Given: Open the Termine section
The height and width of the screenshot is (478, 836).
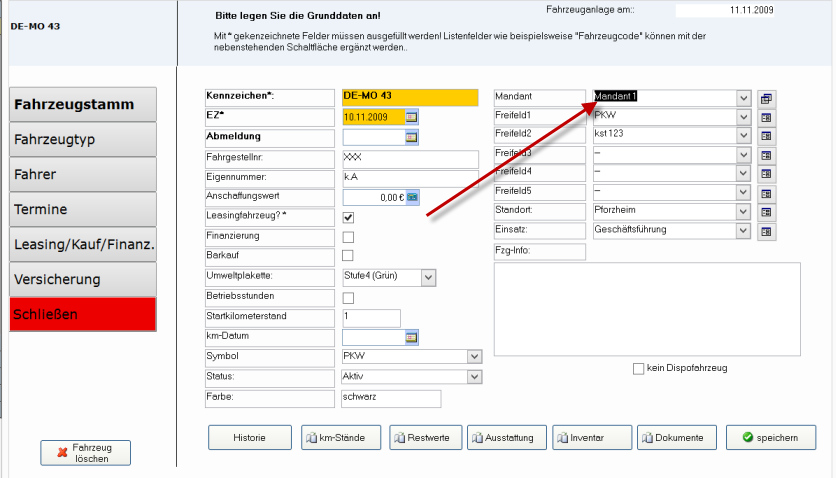Looking at the screenshot, I should coord(83,209).
